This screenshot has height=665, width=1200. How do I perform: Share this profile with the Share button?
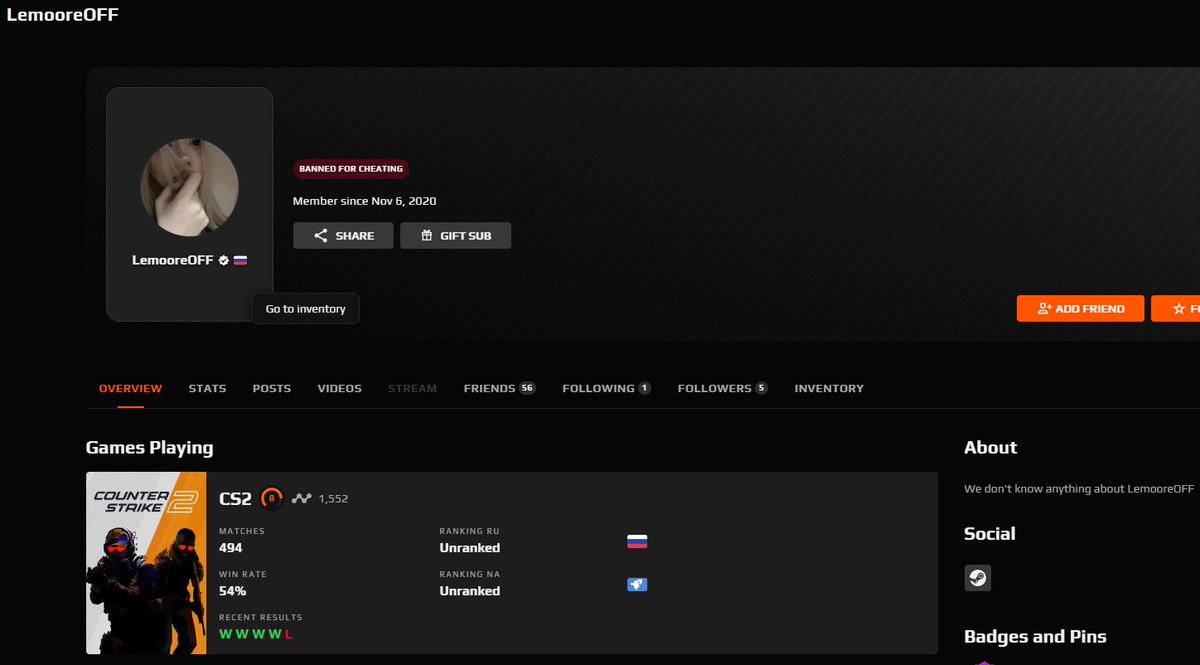tap(343, 236)
